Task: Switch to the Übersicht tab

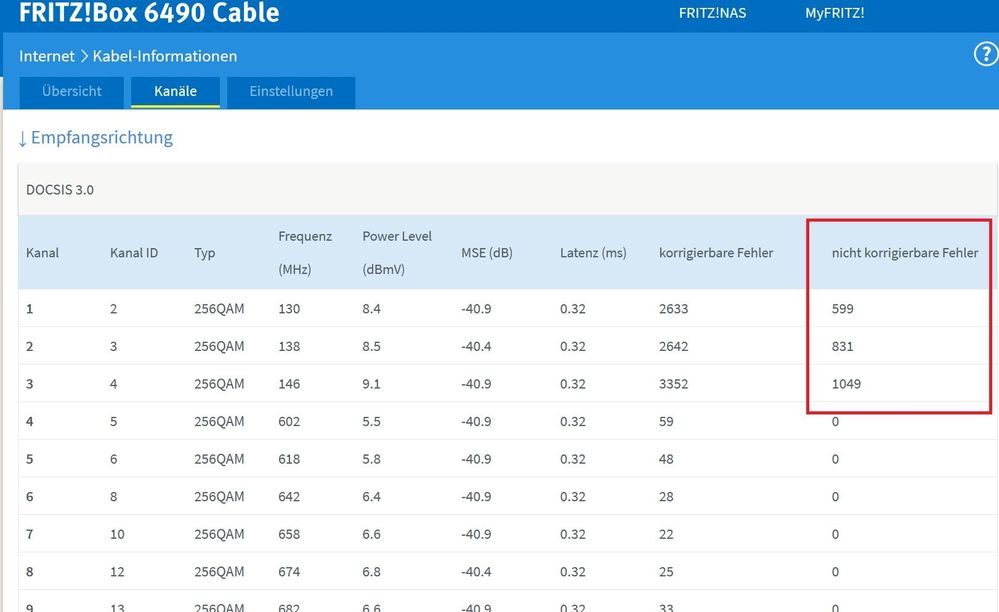Action: (x=72, y=91)
